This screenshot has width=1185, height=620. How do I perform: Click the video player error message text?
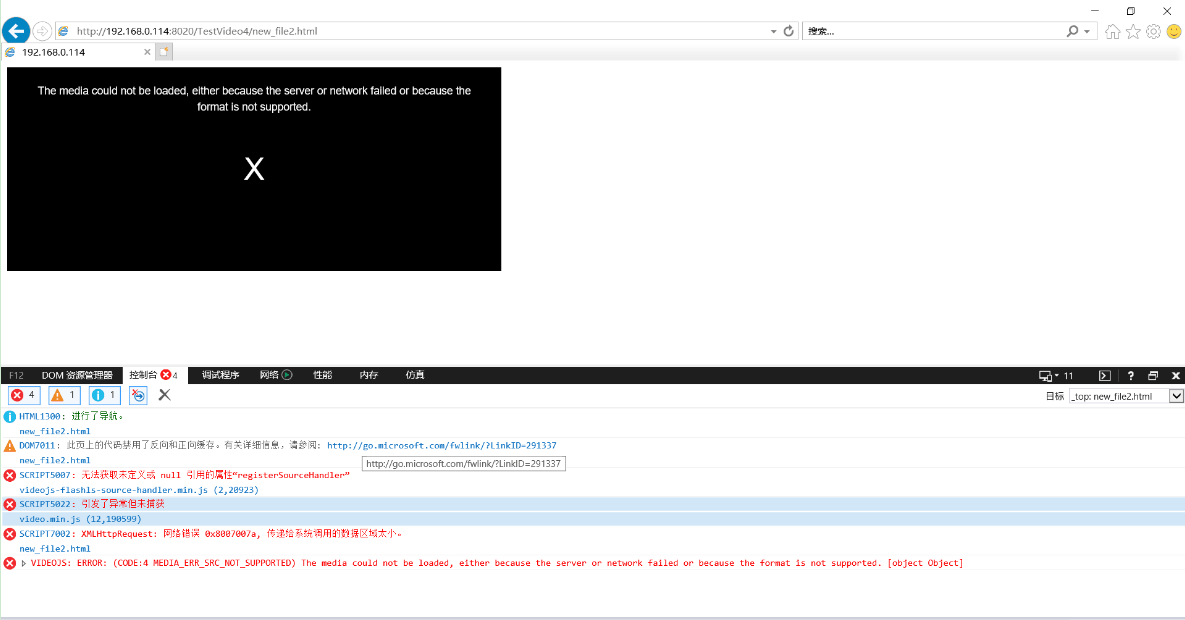coord(254,98)
